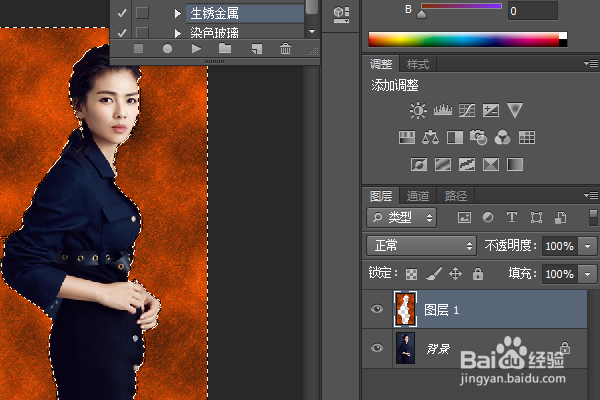Toggle checkmark for 生锈金属 action
The height and width of the screenshot is (400, 600).
(x=122, y=13)
